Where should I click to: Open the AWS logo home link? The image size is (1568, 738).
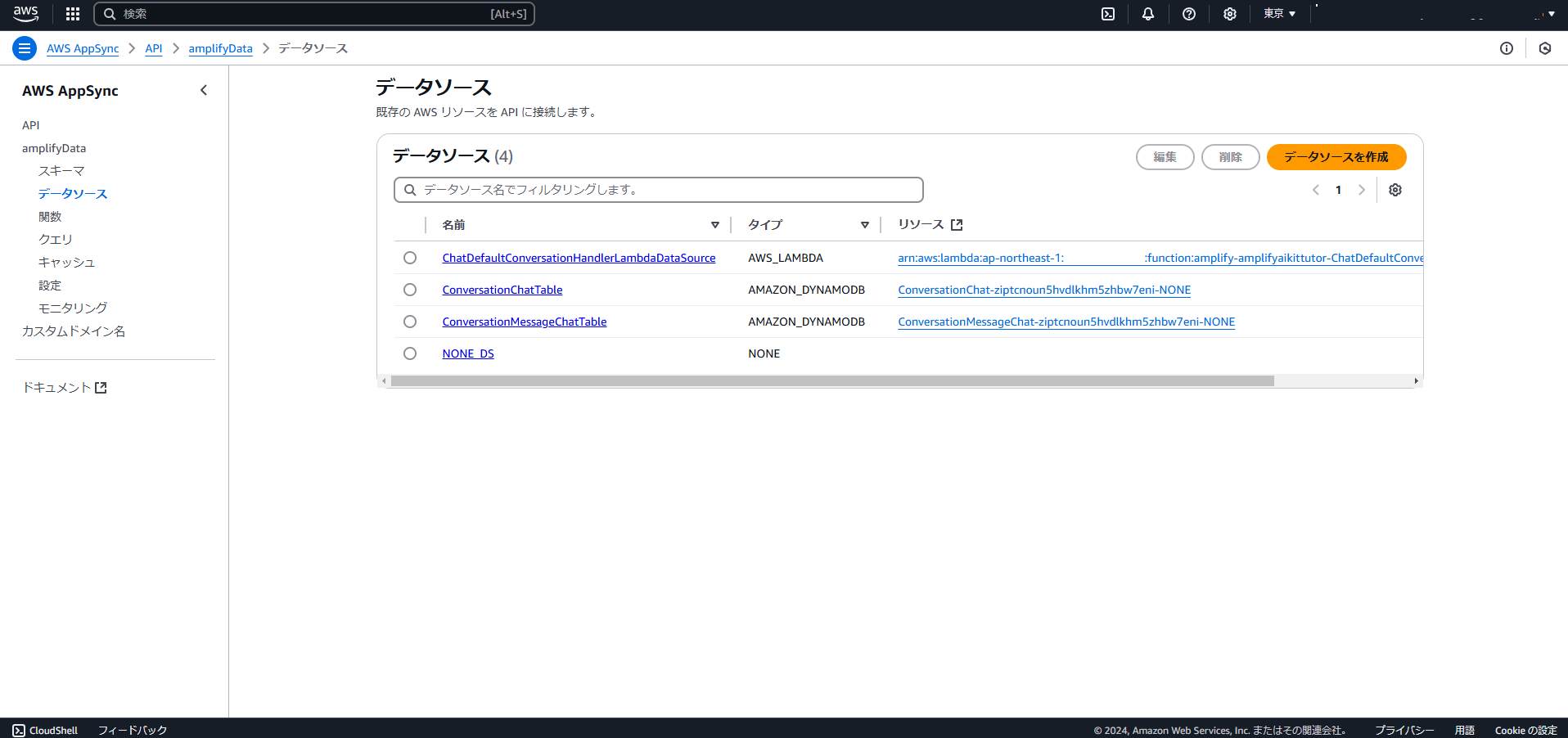coord(26,13)
